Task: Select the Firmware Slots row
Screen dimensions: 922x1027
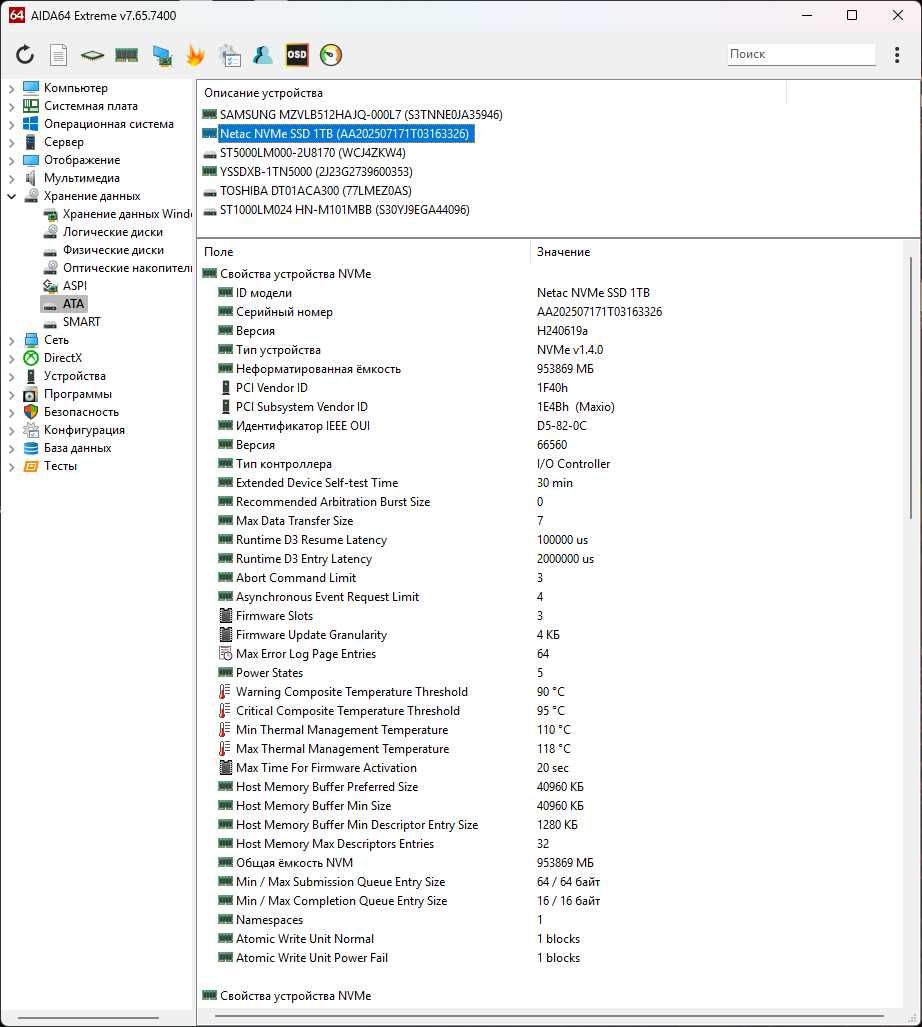Action: coord(549,616)
